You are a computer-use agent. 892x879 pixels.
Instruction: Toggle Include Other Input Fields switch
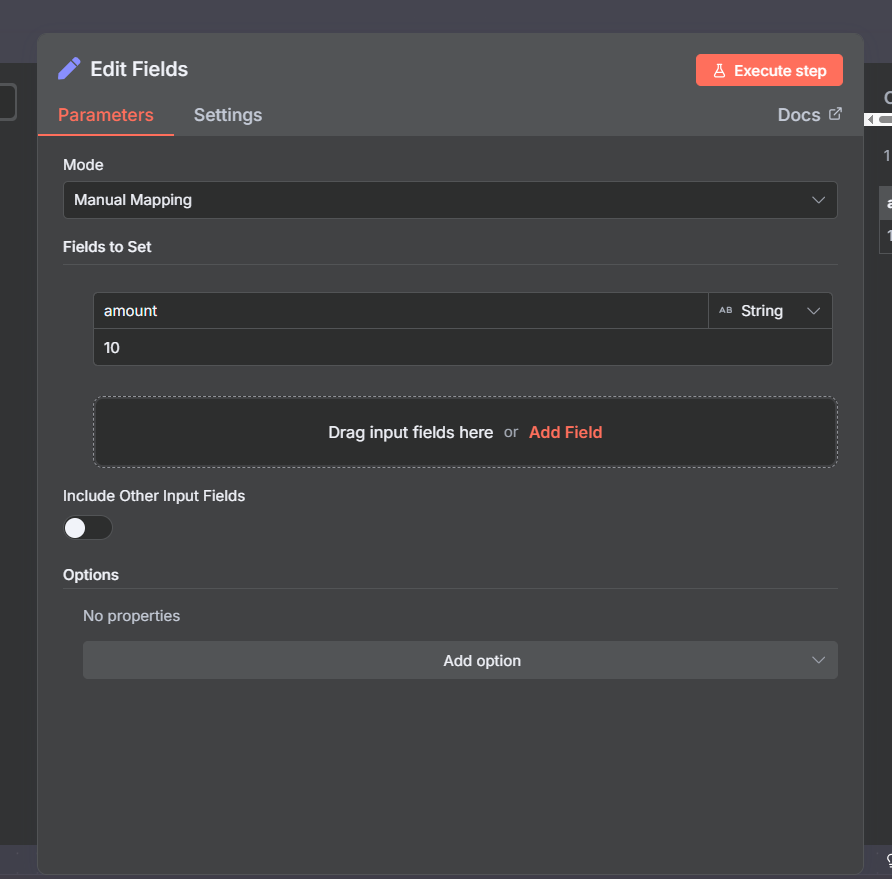[88, 528]
